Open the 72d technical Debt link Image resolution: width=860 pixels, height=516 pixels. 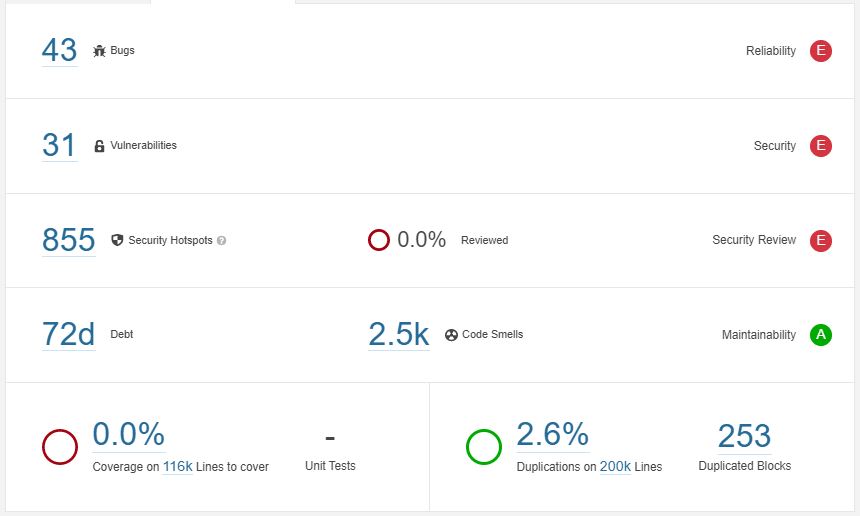pos(69,334)
